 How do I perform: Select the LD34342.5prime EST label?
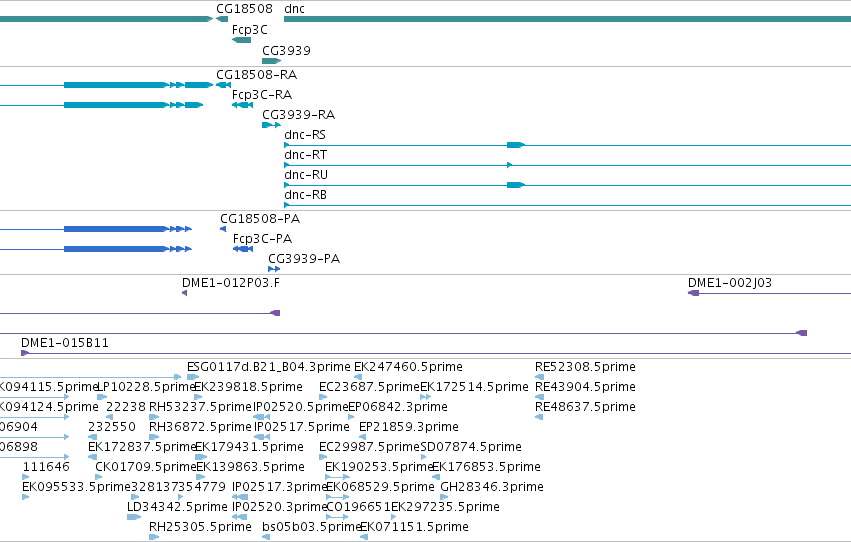click(177, 507)
